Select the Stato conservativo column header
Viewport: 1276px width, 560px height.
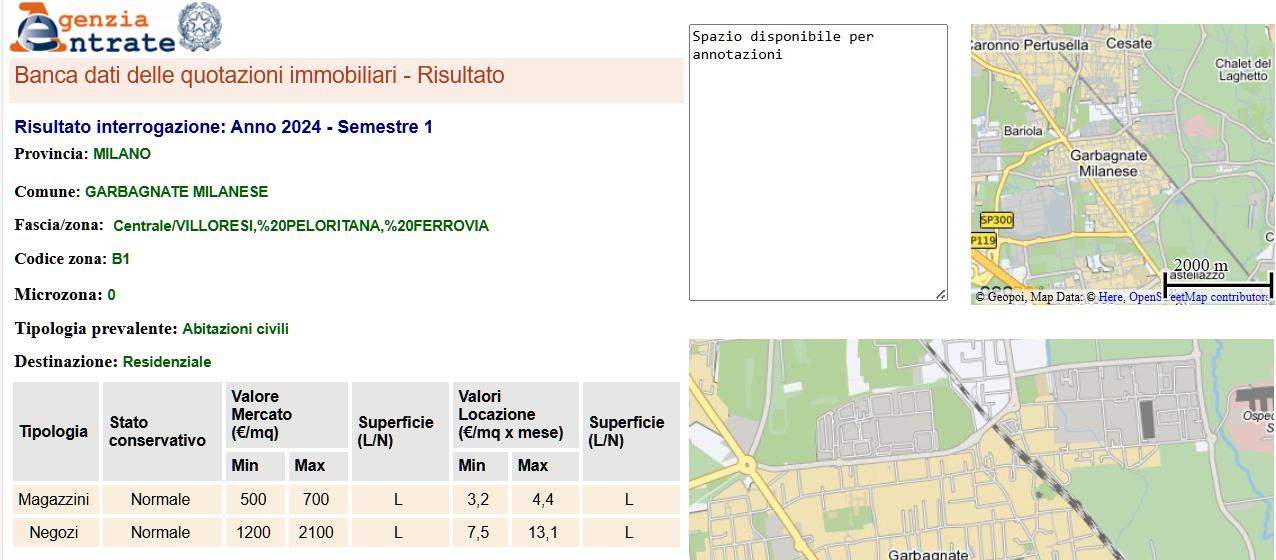pyautogui.click(x=158, y=431)
